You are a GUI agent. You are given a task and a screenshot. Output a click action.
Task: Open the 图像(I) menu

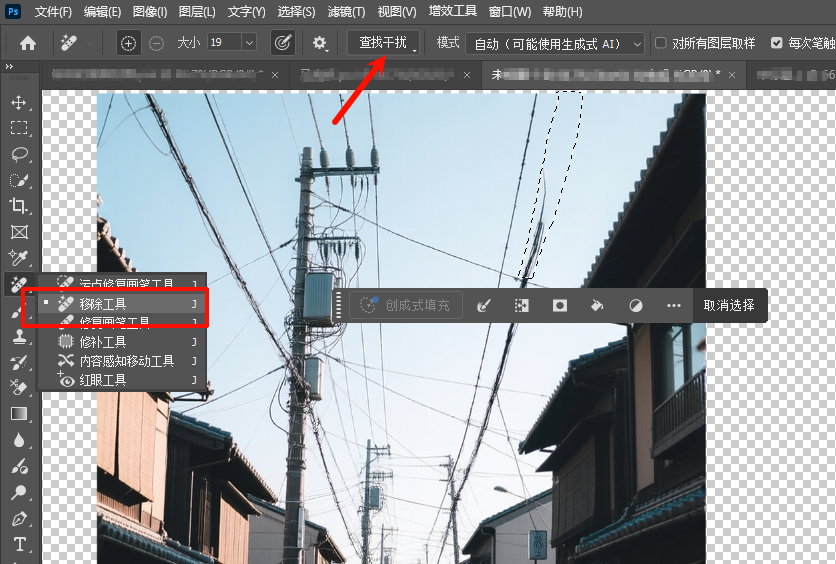(x=150, y=12)
